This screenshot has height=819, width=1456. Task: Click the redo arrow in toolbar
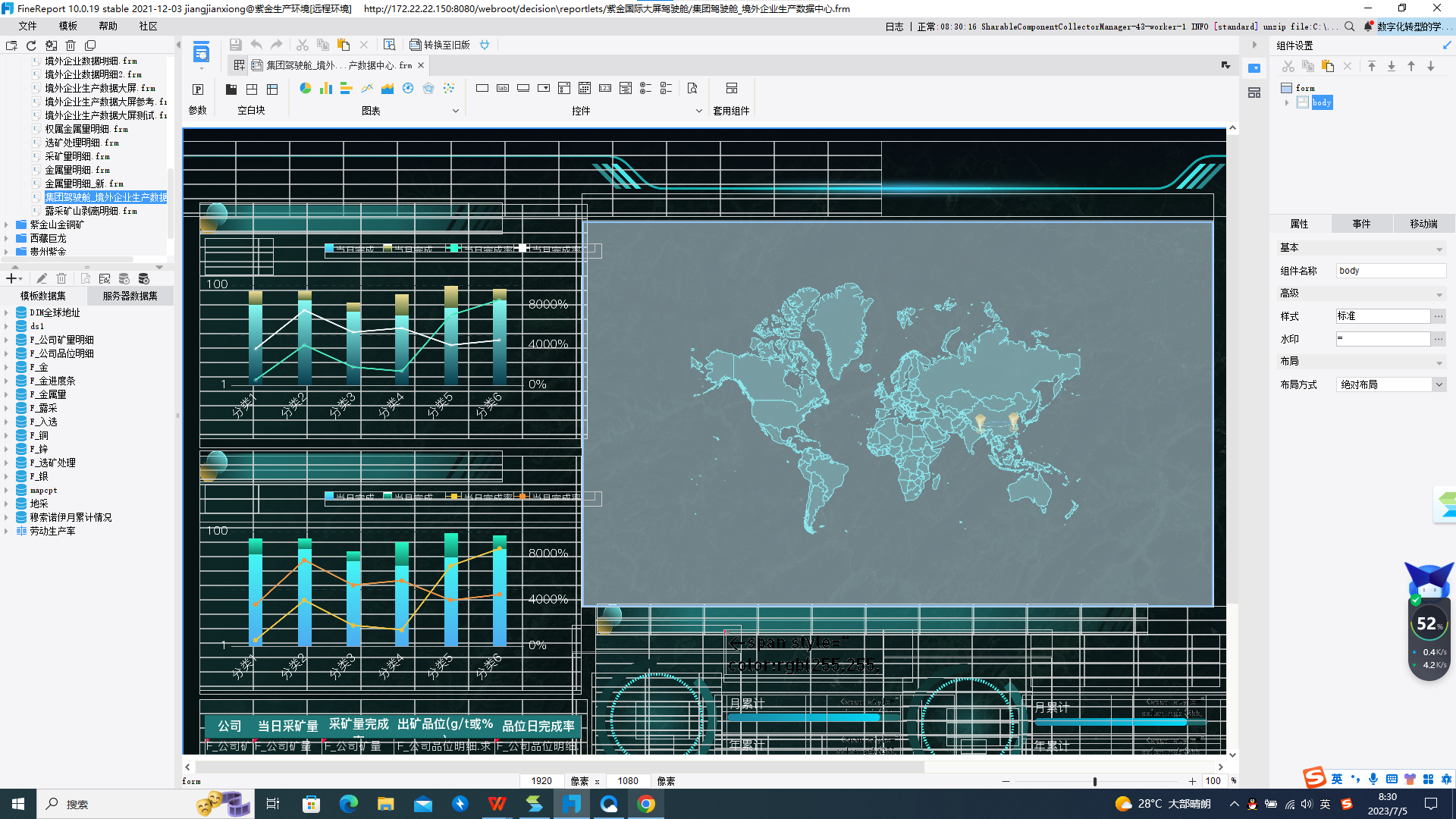point(277,45)
